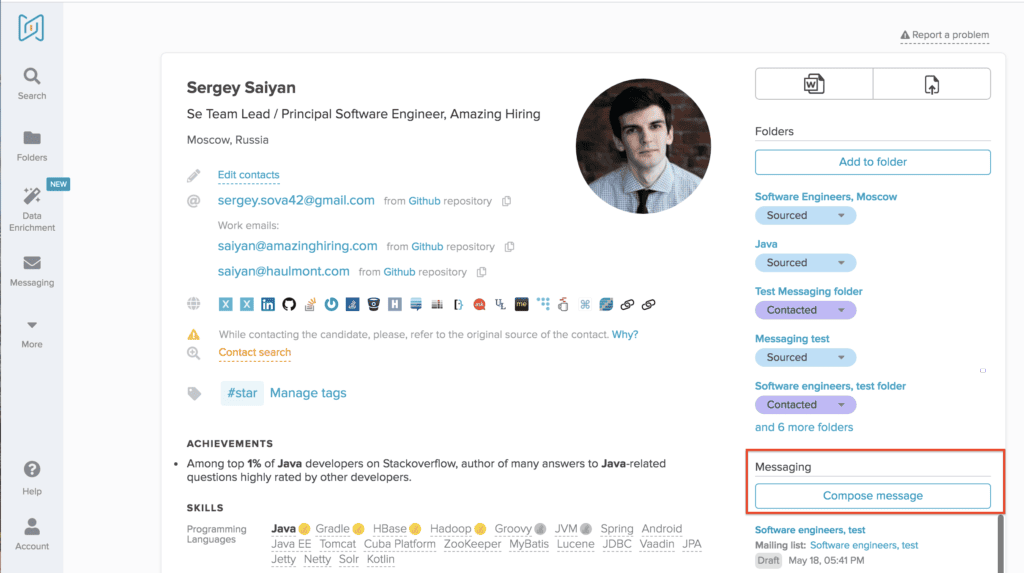Click the Add to folder button
1024x573 pixels.
click(x=872, y=162)
